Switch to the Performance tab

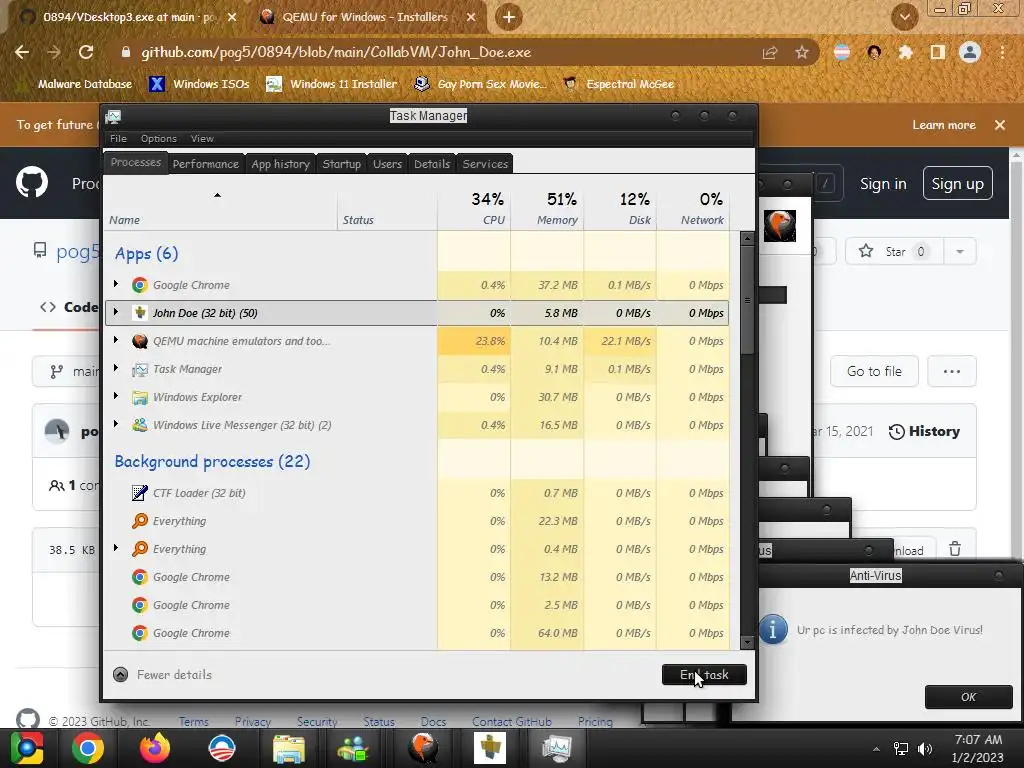point(206,164)
